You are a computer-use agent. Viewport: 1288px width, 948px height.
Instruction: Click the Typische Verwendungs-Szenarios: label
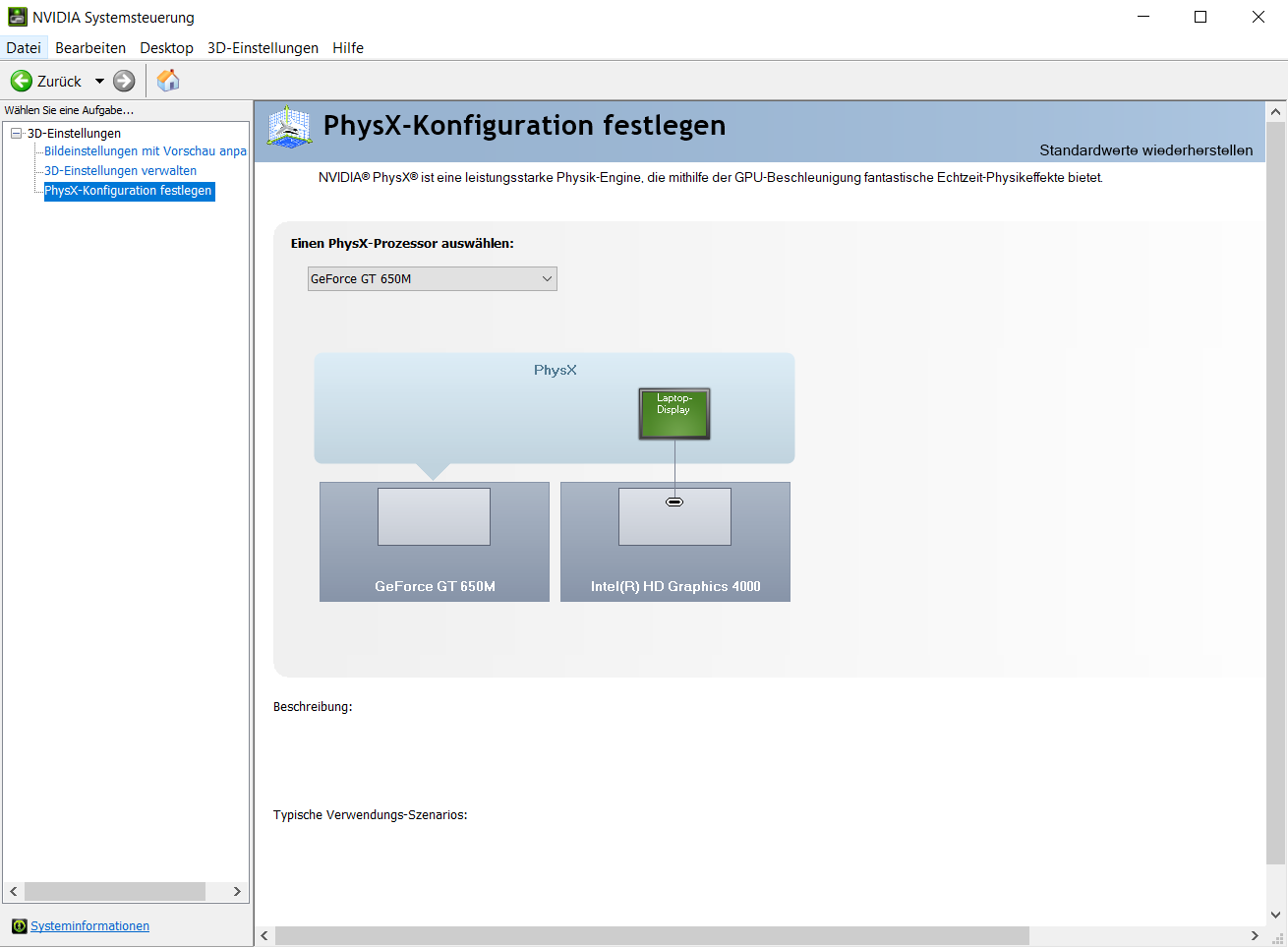pyautogui.click(x=371, y=815)
